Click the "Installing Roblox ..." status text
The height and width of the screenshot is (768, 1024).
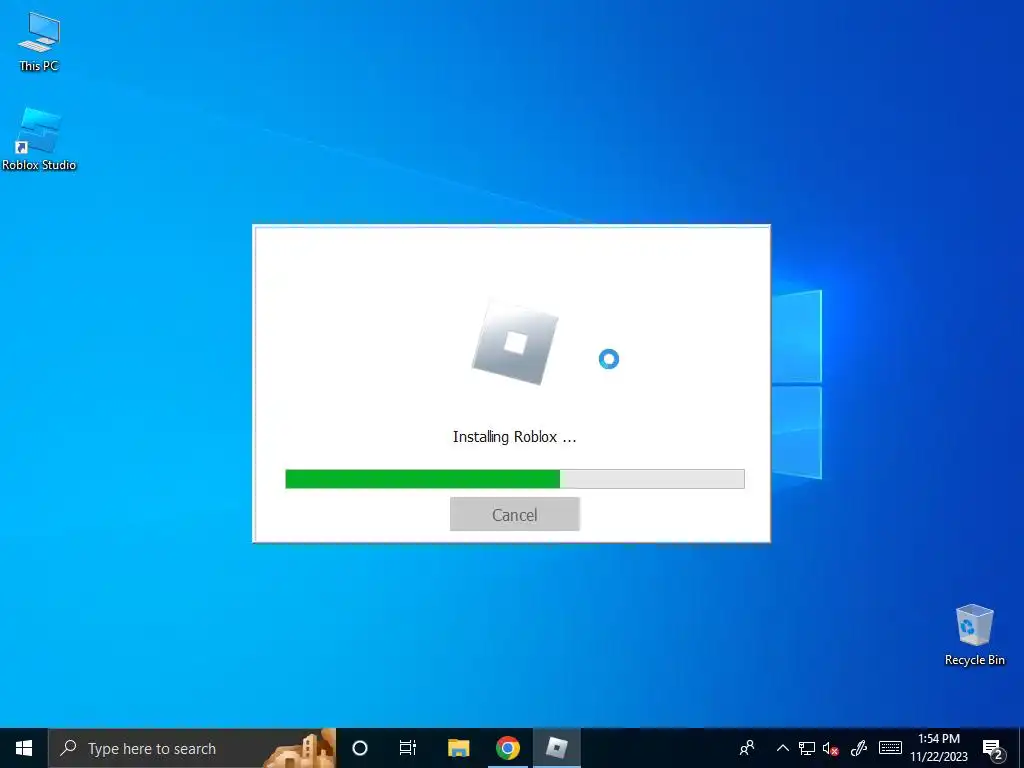point(515,437)
